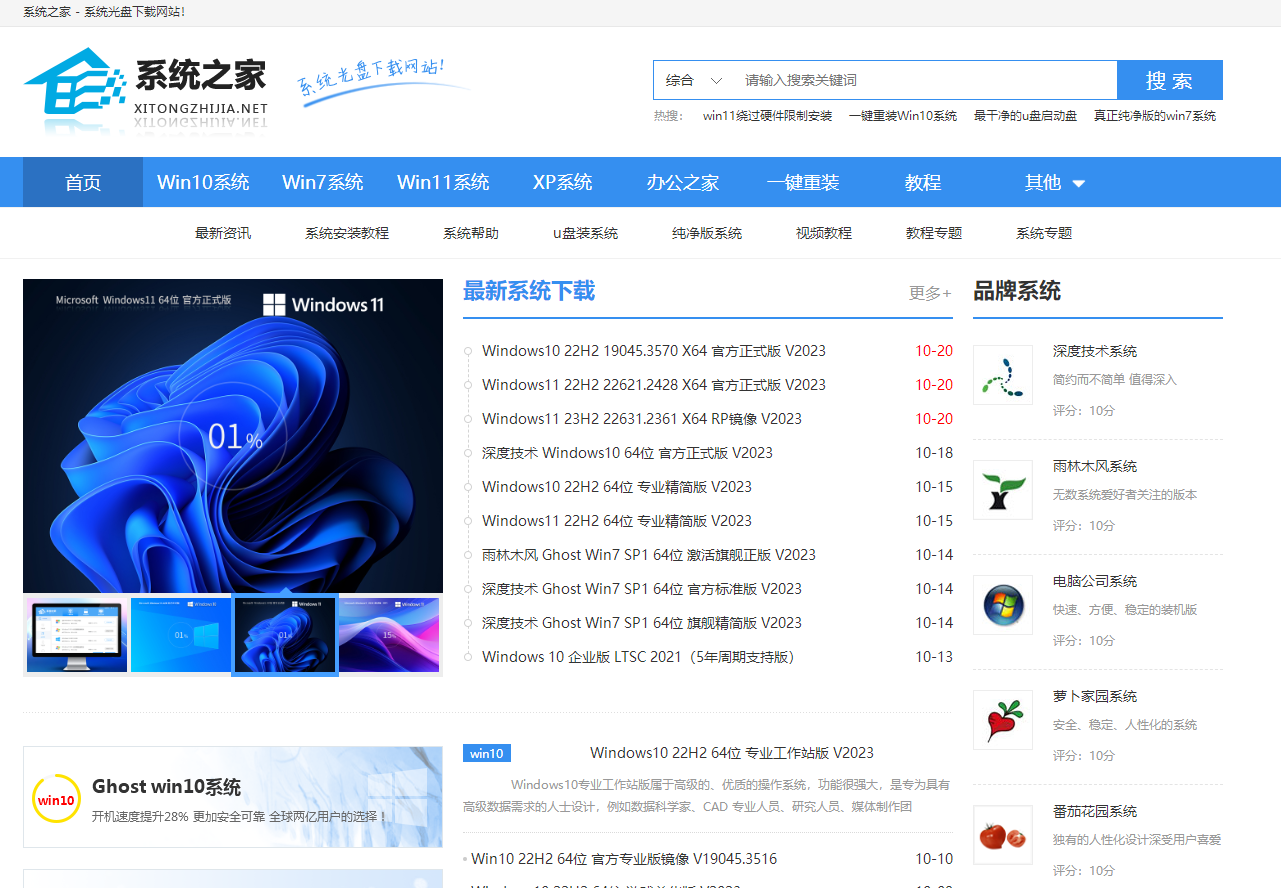Expand the 其他 navigation menu
Image resolution: width=1281 pixels, height=888 pixels.
click(1052, 182)
